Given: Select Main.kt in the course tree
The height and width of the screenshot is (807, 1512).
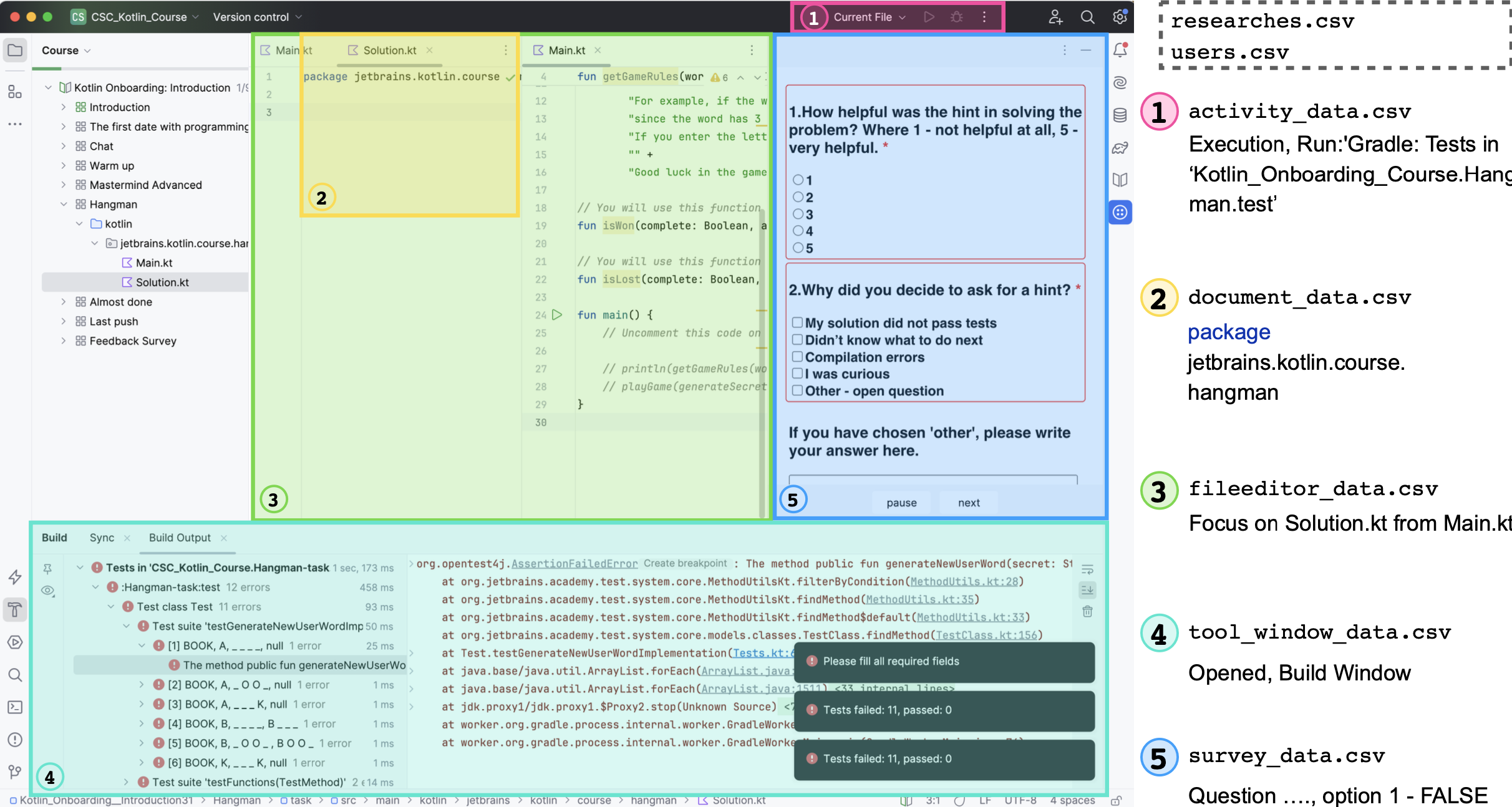Looking at the screenshot, I should click(x=154, y=263).
